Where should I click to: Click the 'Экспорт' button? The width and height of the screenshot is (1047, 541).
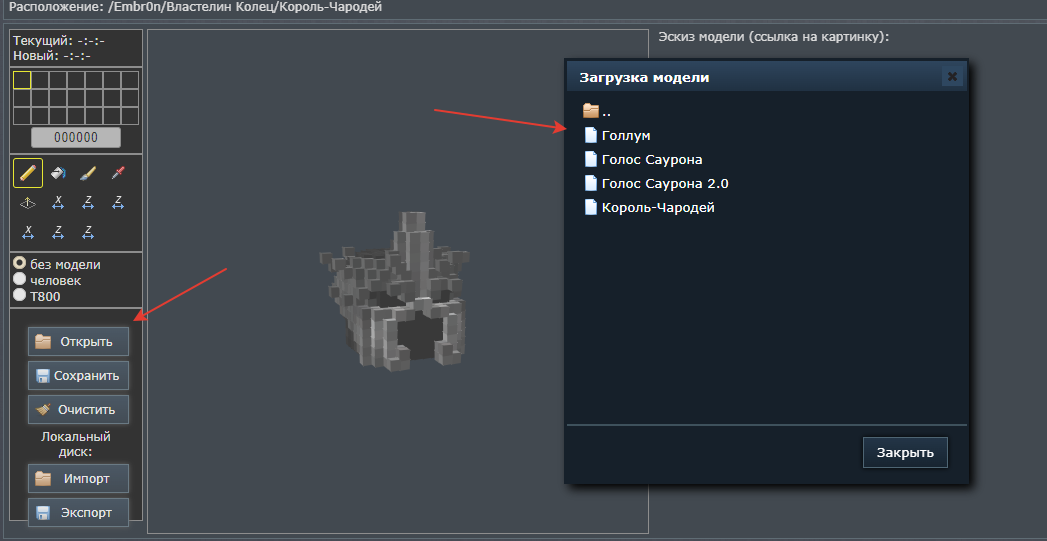(78, 513)
